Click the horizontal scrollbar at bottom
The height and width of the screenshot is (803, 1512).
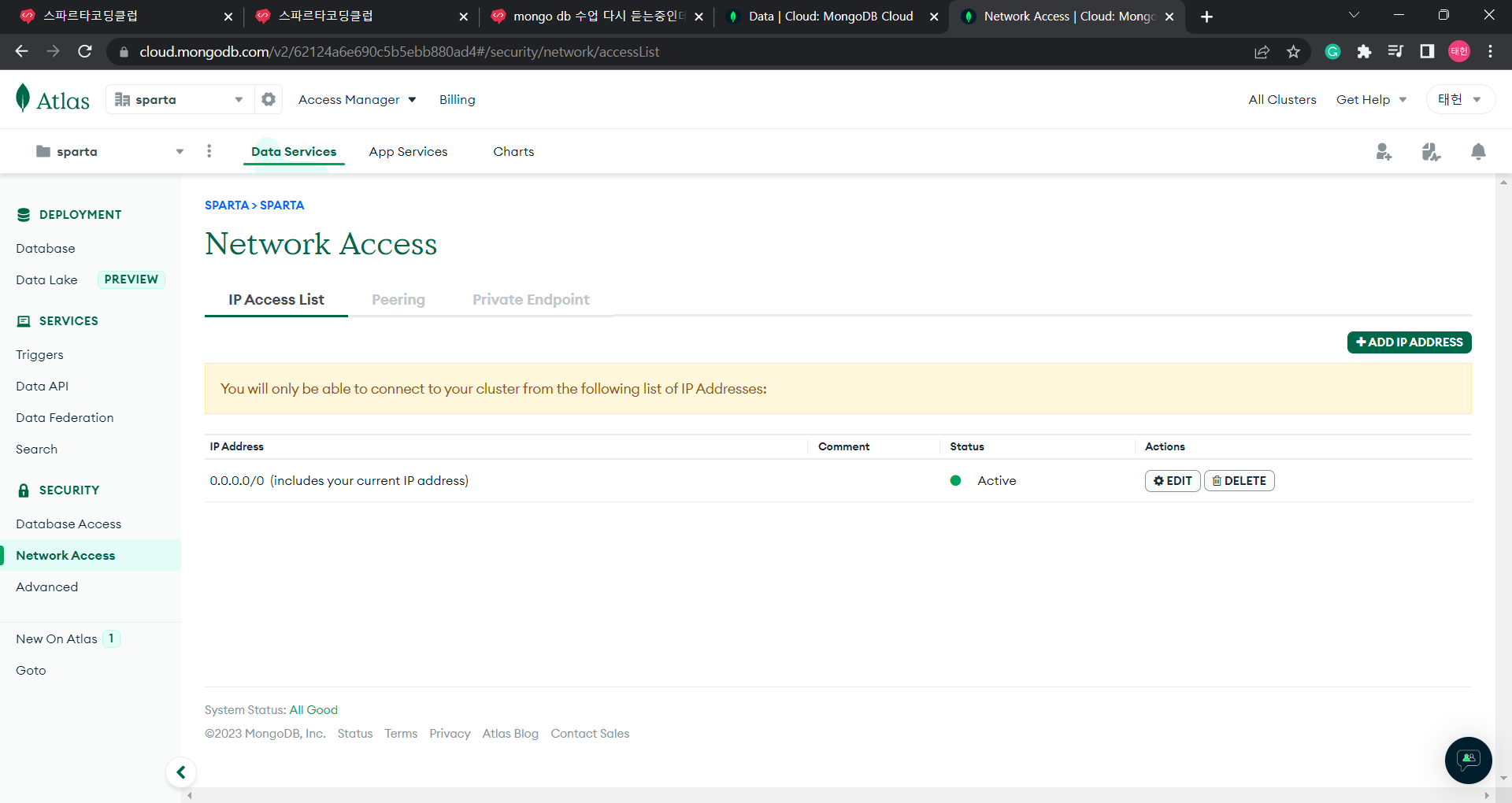point(838,795)
